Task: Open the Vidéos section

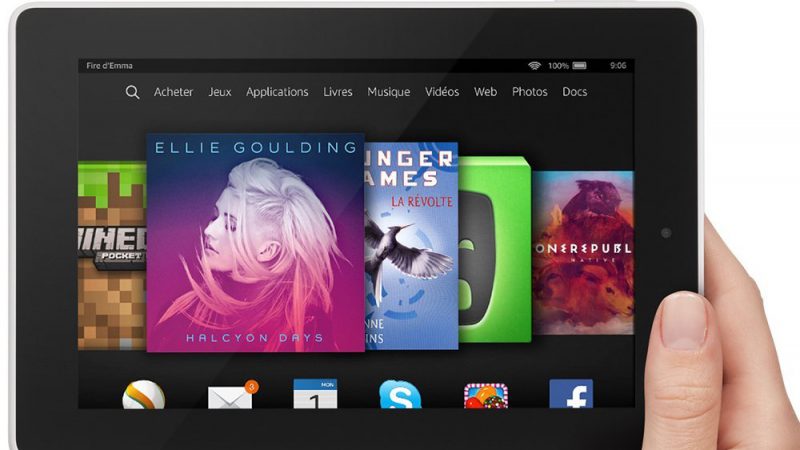Action: 442,92
